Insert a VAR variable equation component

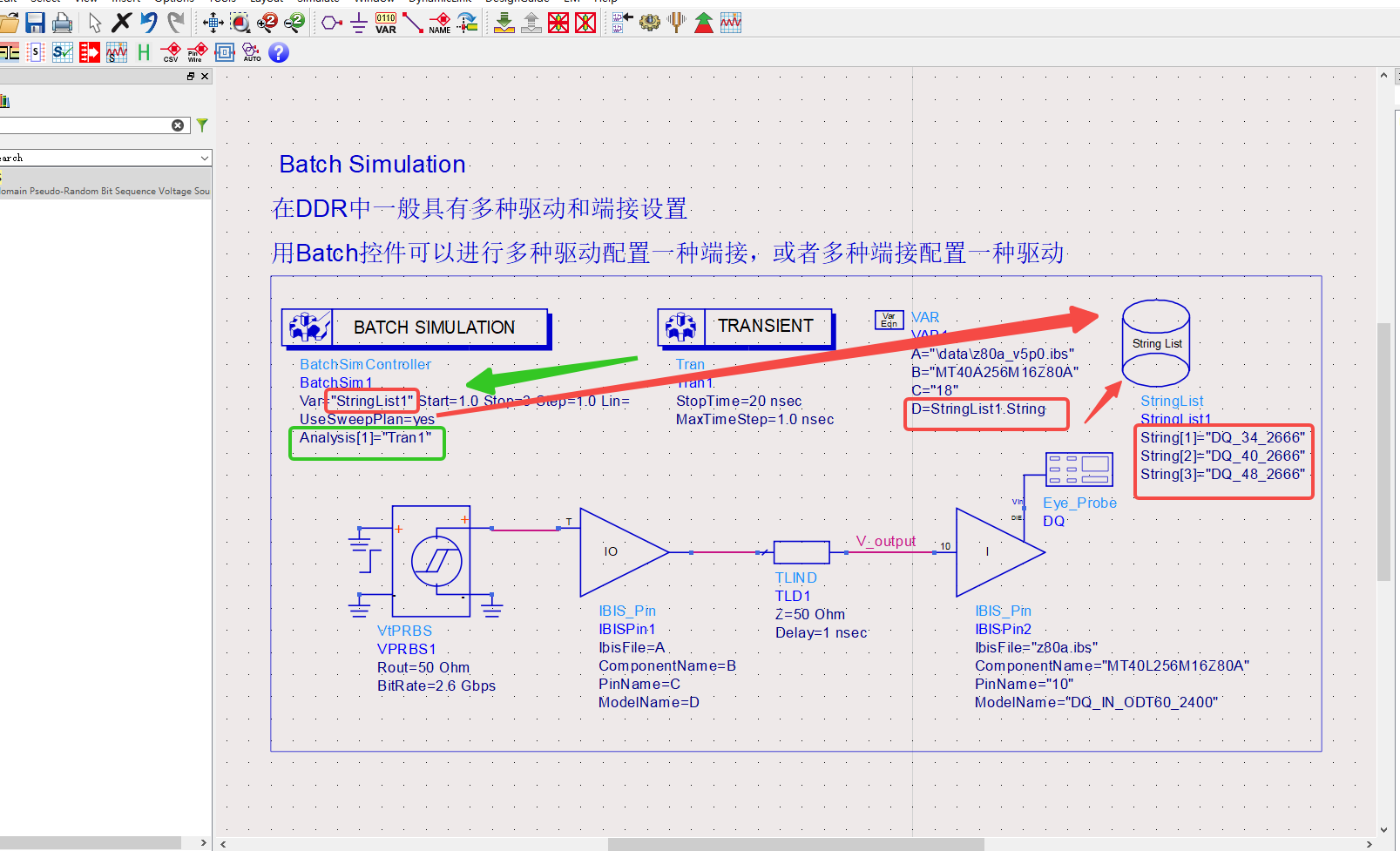click(385, 24)
